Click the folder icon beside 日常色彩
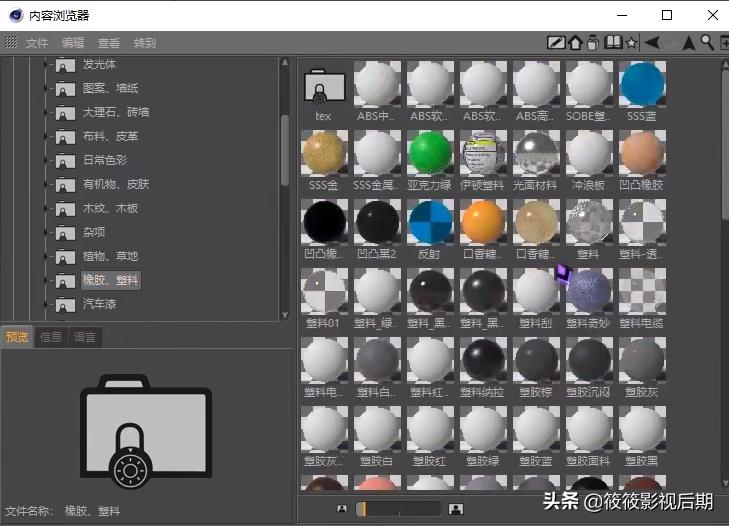This screenshot has width=729, height=526. (65, 161)
